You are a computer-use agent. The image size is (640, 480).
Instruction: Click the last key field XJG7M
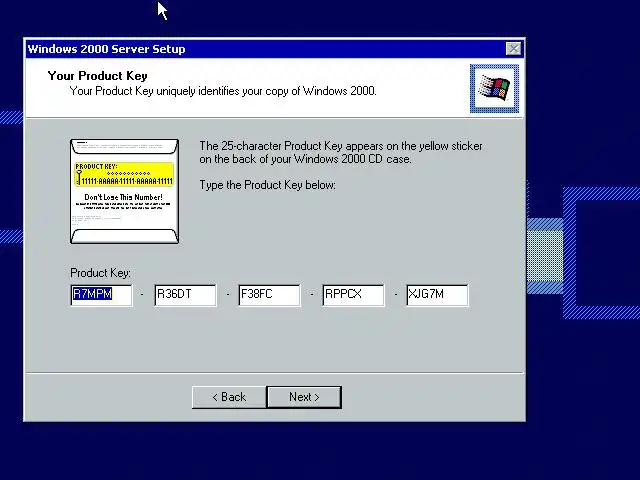(x=438, y=295)
